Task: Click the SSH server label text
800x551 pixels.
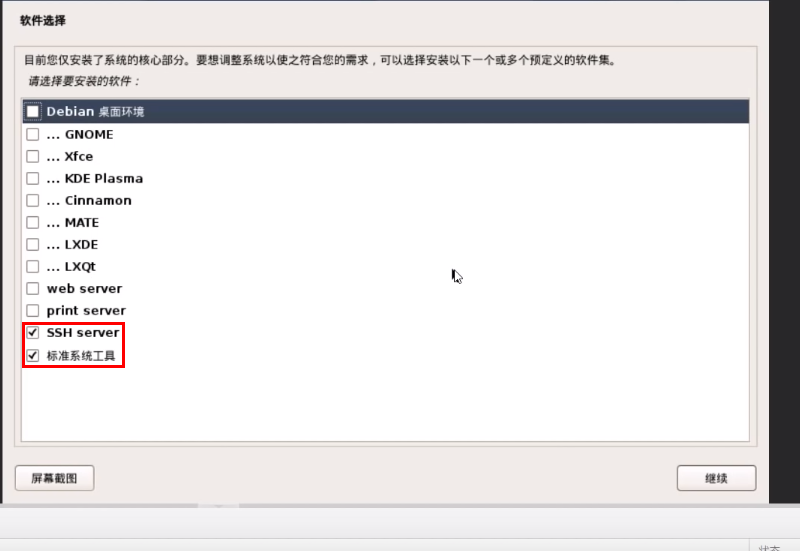Action: click(x=83, y=333)
